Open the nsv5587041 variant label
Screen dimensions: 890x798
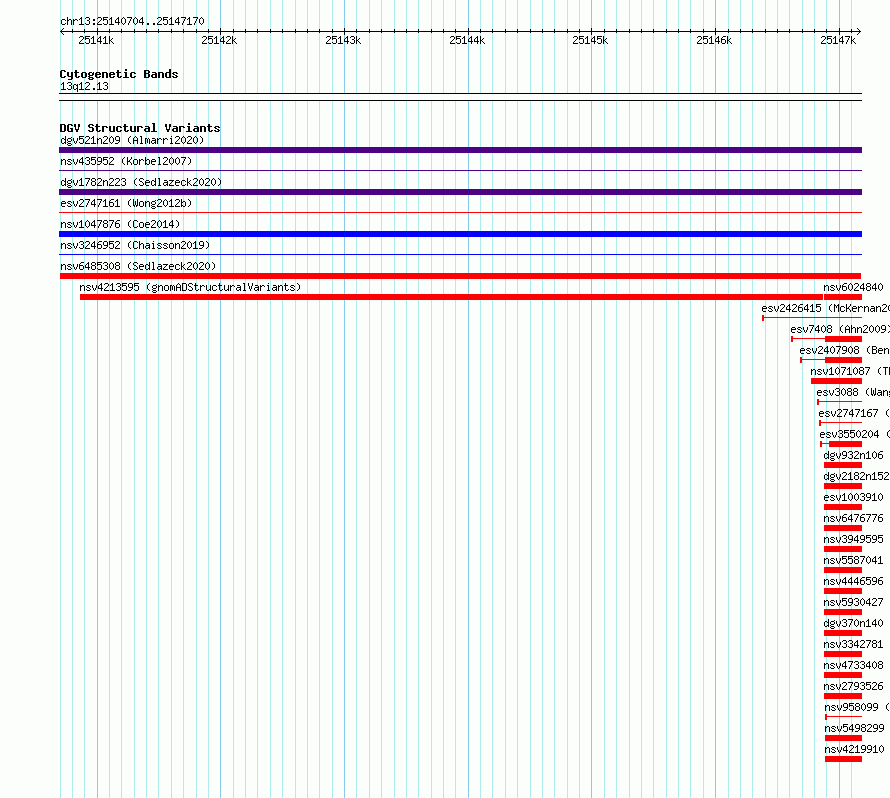coord(853,560)
